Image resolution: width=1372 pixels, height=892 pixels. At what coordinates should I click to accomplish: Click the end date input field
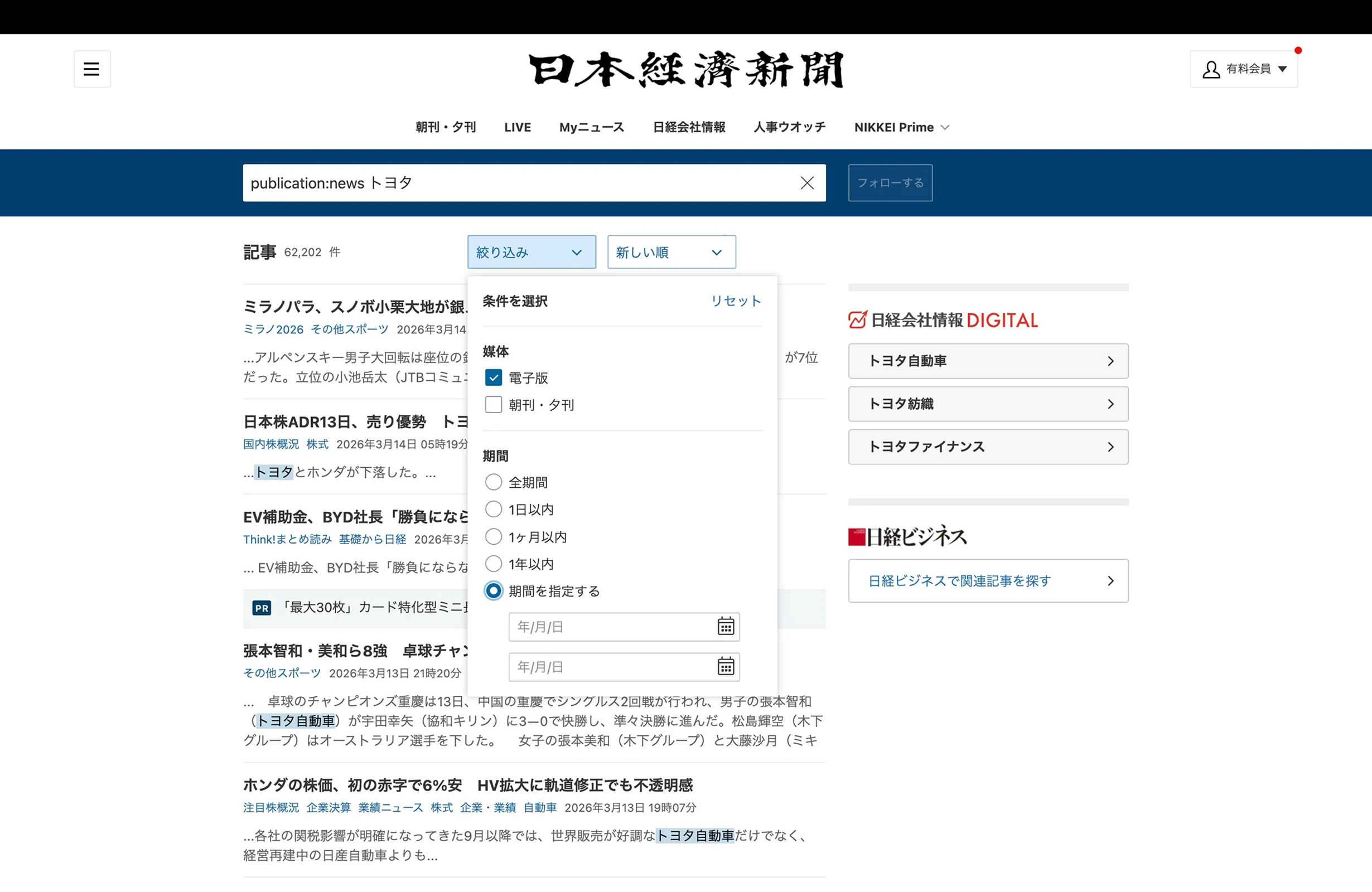tap(624, 667)
